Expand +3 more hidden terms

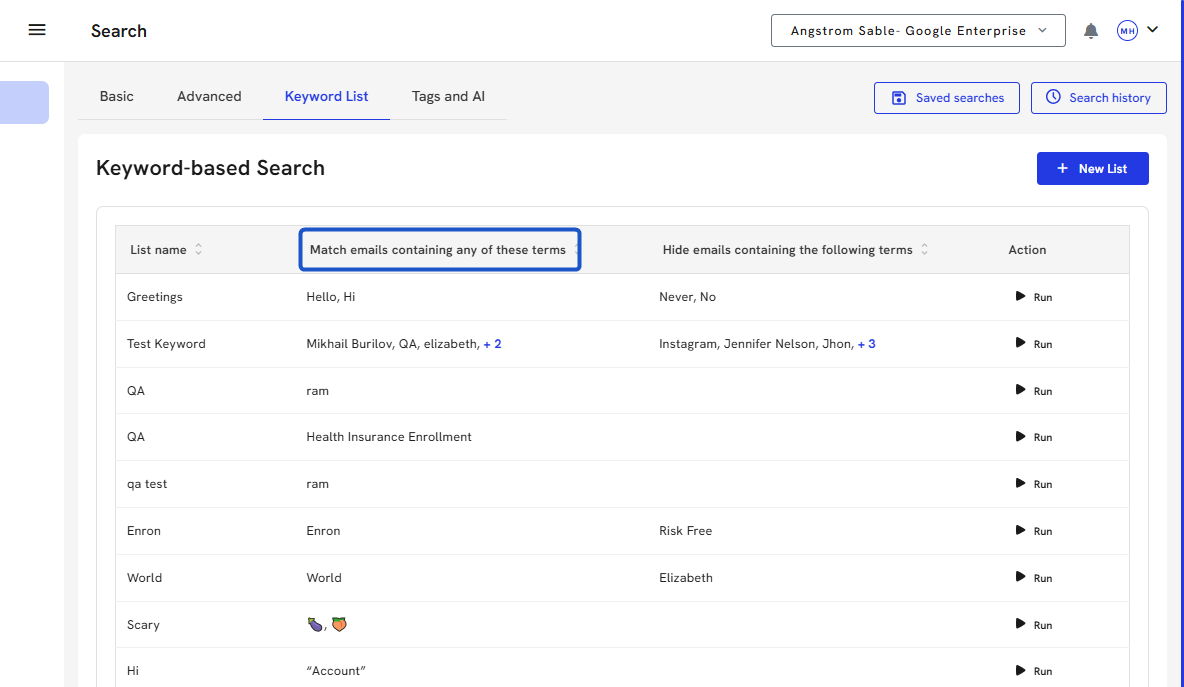point(866,344)
